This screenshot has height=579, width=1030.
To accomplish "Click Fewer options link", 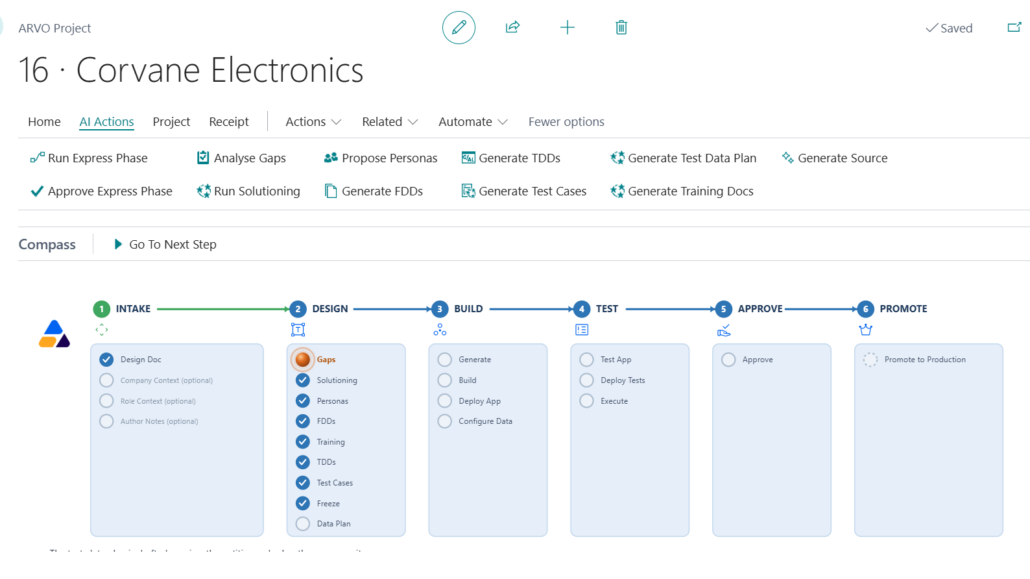I will tap(566, 122).
